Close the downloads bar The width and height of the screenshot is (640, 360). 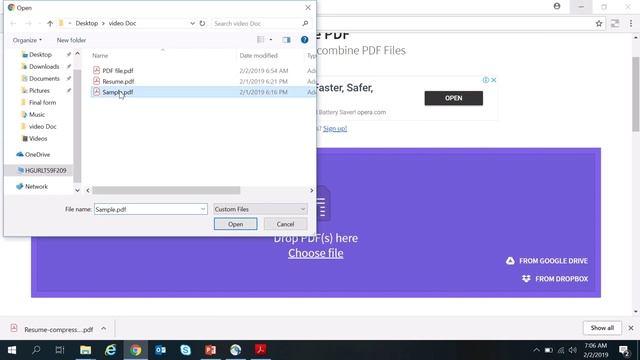coord(631,328)
